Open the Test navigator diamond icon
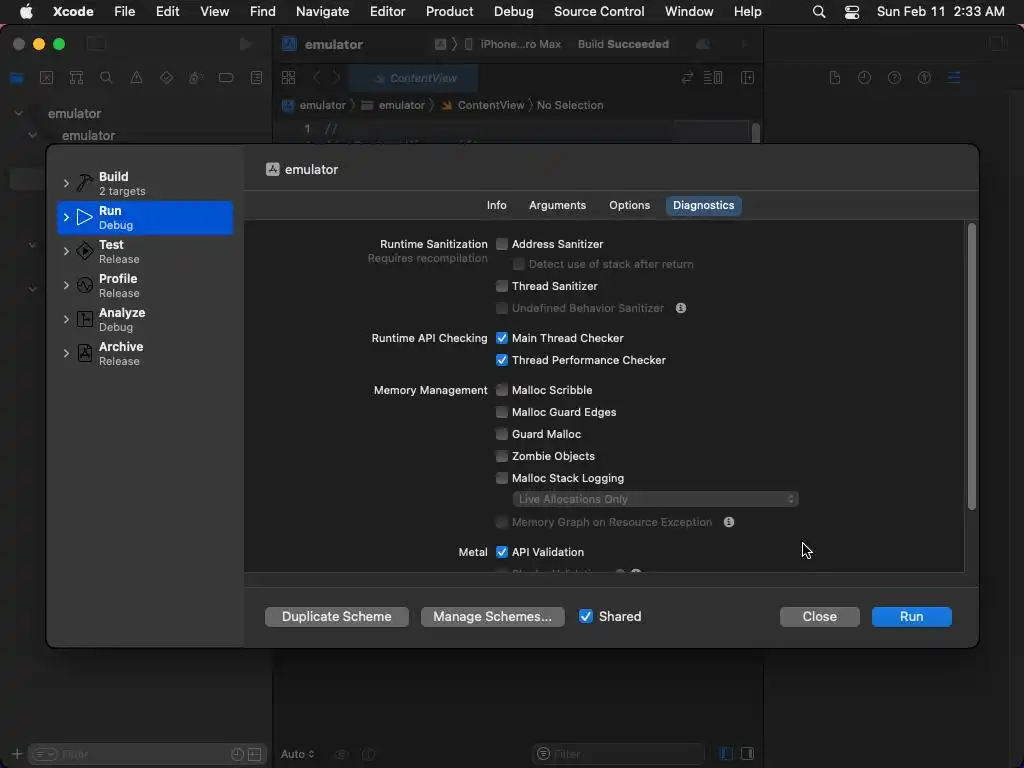Viewport: 1024px width, 768px height. 166,78
